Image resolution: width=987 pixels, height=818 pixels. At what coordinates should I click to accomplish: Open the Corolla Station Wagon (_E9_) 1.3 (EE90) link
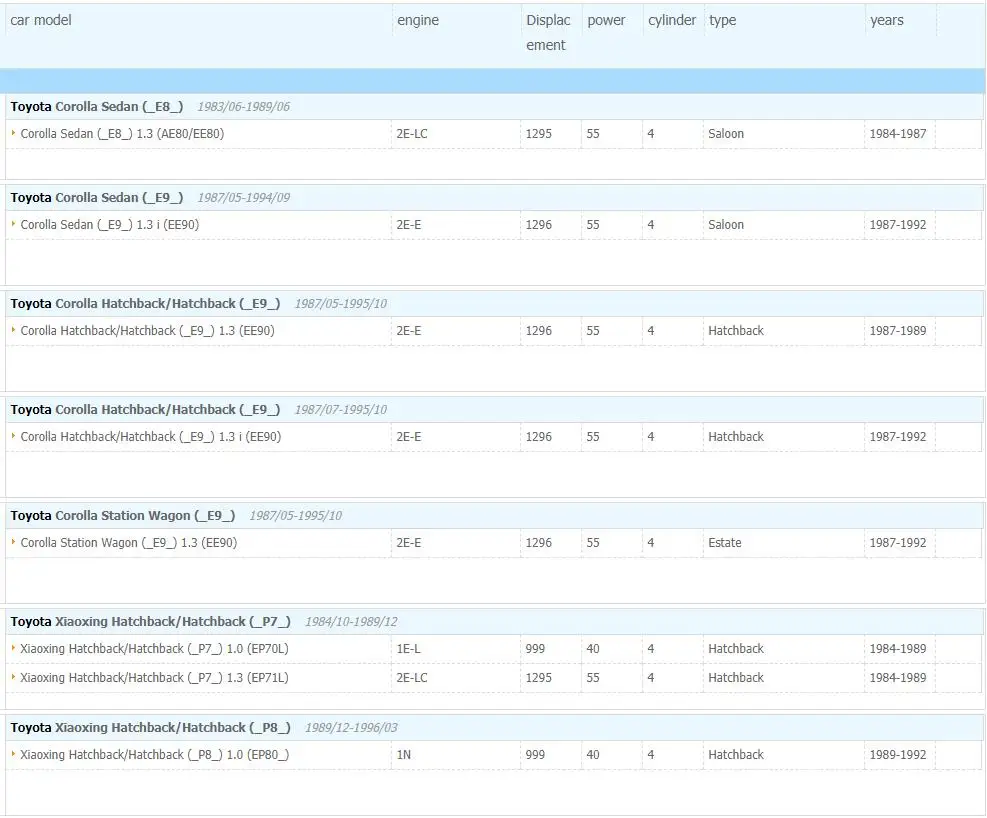pos(129,543)
